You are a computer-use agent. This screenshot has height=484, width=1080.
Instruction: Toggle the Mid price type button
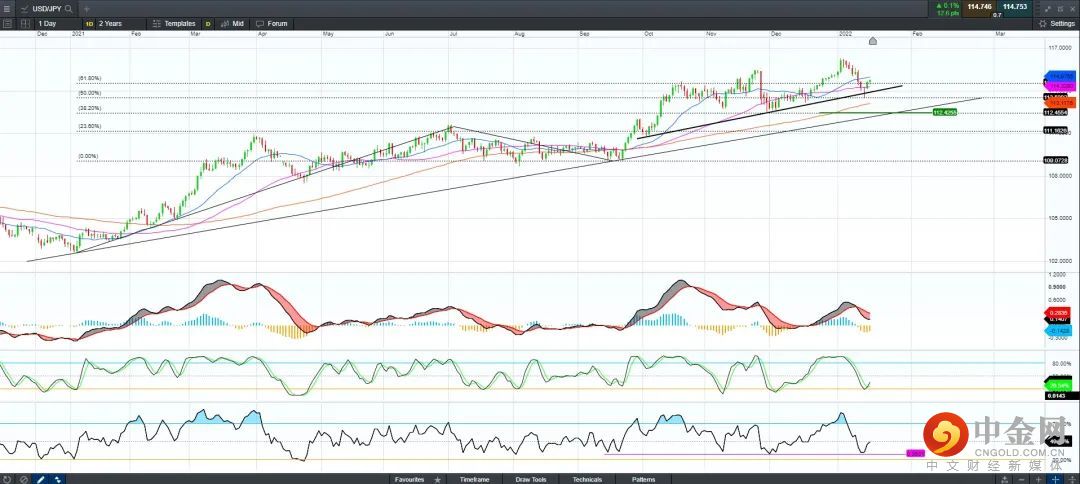(232, 23)
